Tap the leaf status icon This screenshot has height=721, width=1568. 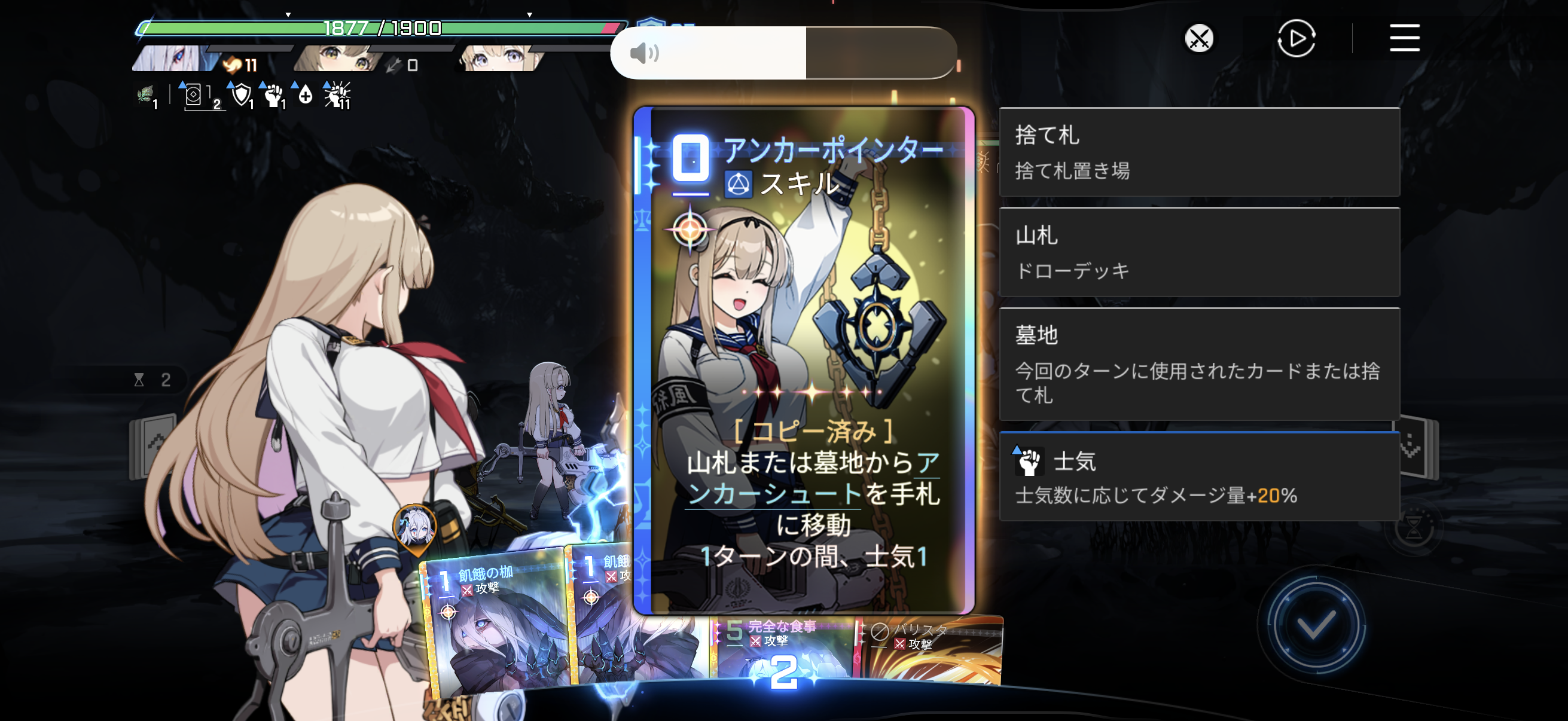pos(146,96)
